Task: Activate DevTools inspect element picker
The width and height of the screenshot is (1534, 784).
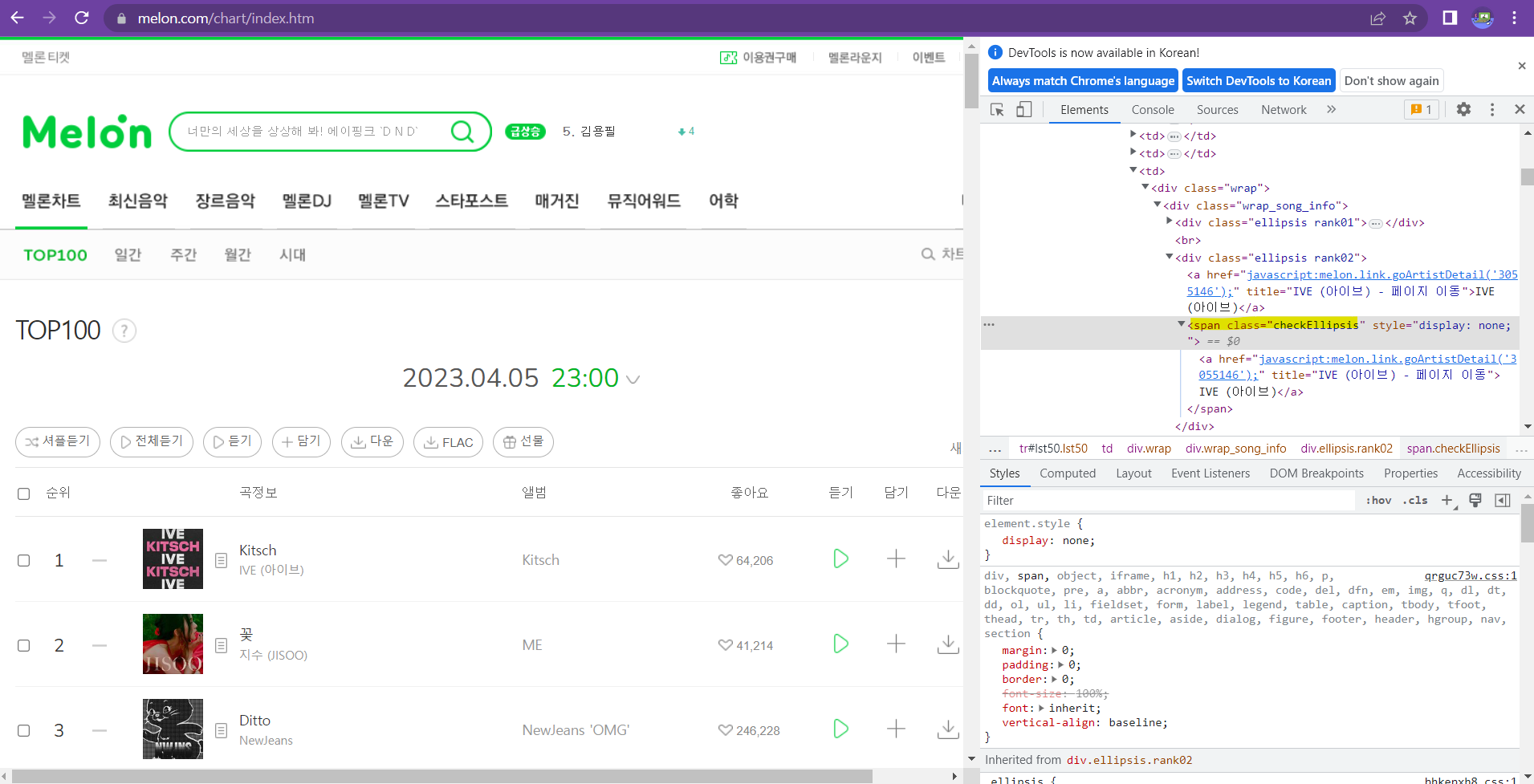Action: pyautogui.click(x=997, y=109)
